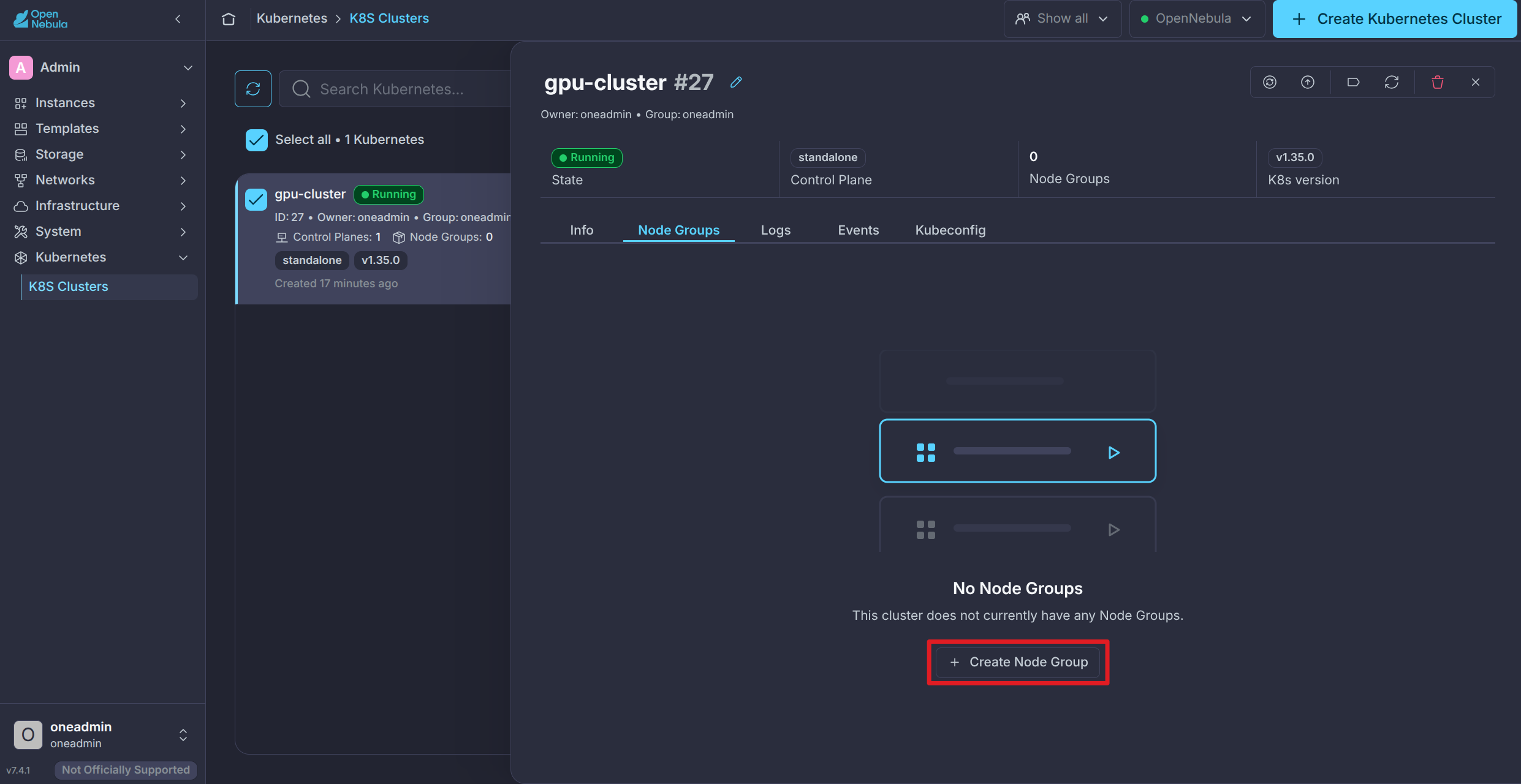Click the oneadmin user avatar
Viewport: 1521px width, 784px height.
(28, 734)
